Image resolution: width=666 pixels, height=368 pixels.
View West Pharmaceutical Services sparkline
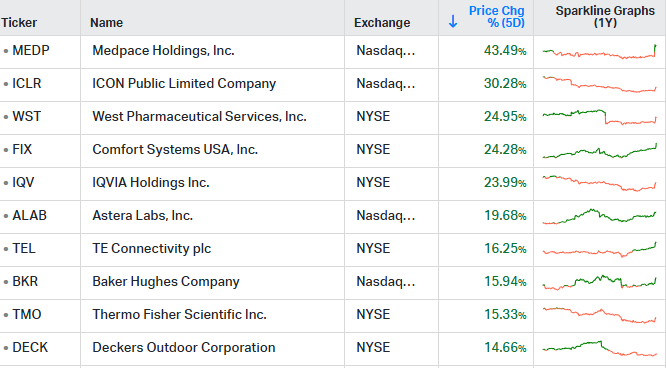600,117
